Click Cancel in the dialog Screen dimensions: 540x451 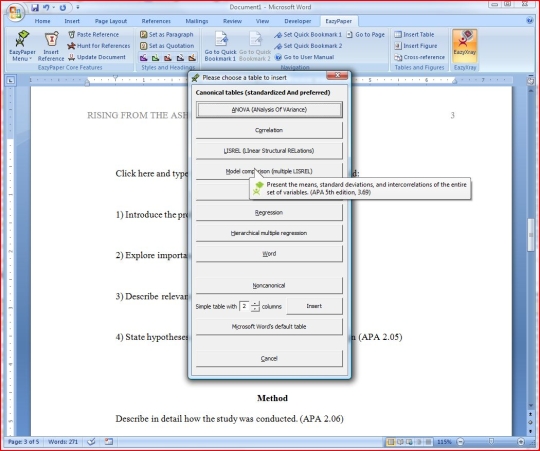point(269,358)
